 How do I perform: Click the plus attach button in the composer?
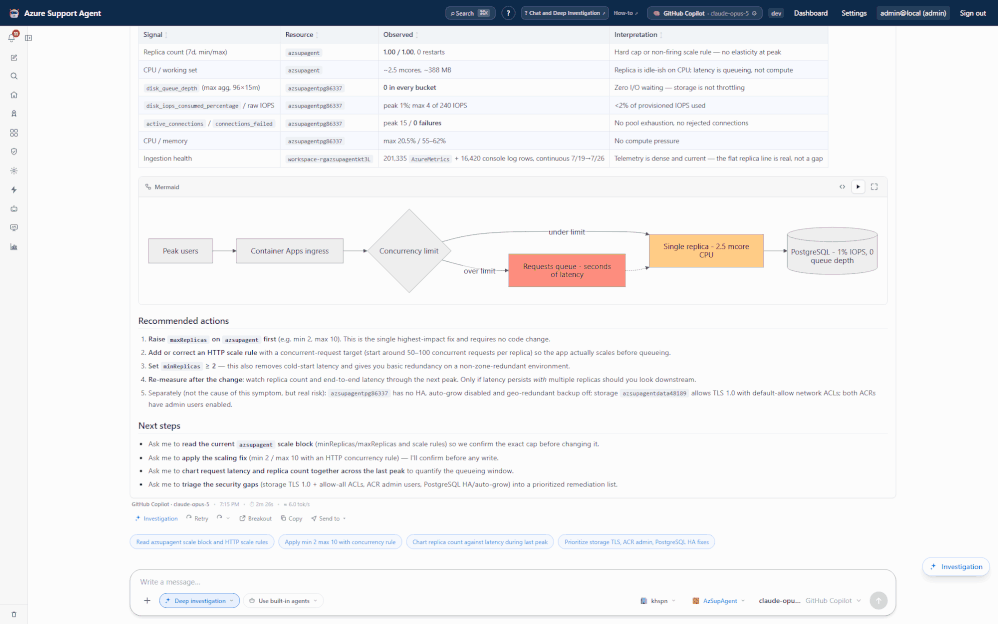tap(147, 600)
